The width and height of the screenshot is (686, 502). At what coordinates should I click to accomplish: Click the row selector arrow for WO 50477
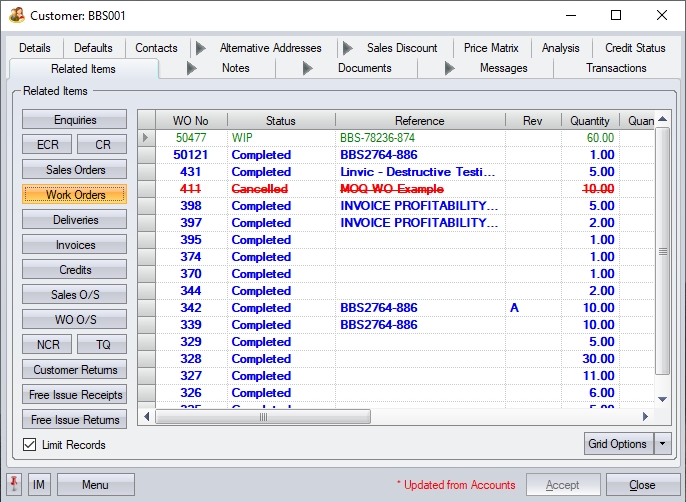(x=147, y=138)
